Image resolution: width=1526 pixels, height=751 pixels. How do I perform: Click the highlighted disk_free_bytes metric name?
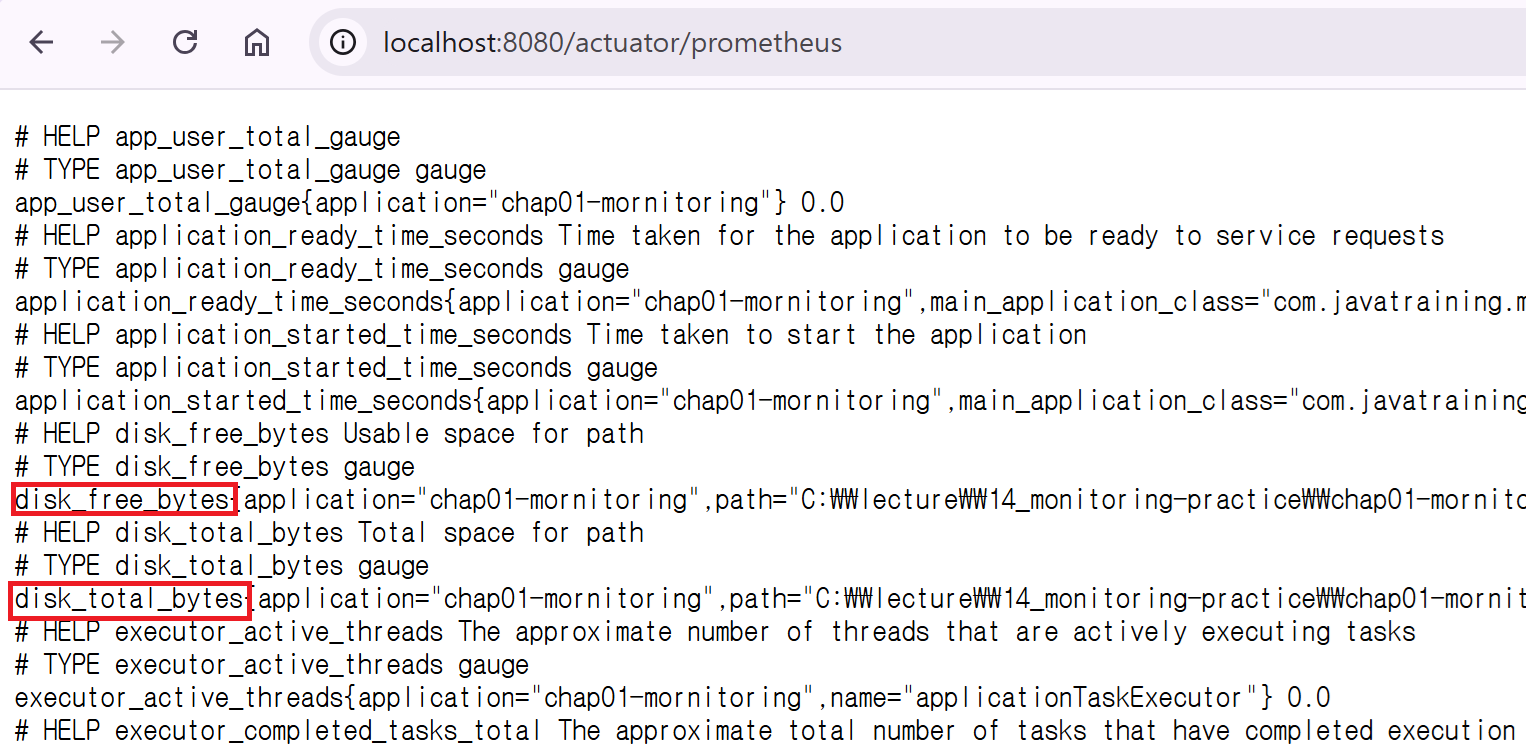coord(124,499)
